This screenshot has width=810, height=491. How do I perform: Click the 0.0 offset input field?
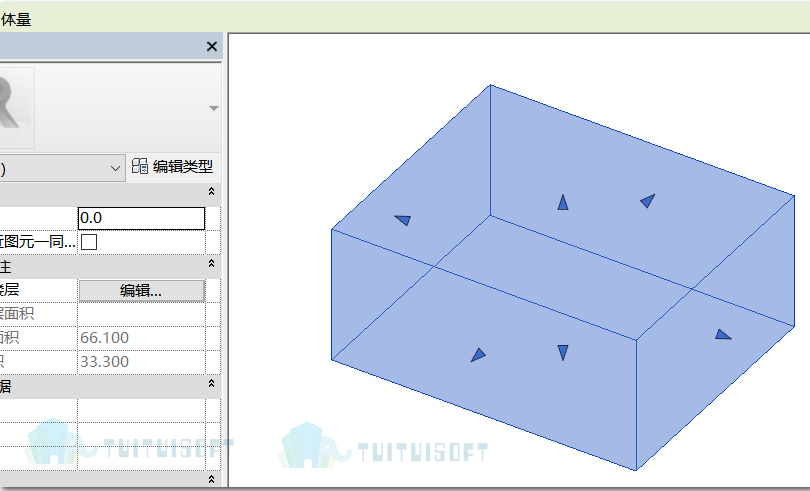tap(142, 218)
